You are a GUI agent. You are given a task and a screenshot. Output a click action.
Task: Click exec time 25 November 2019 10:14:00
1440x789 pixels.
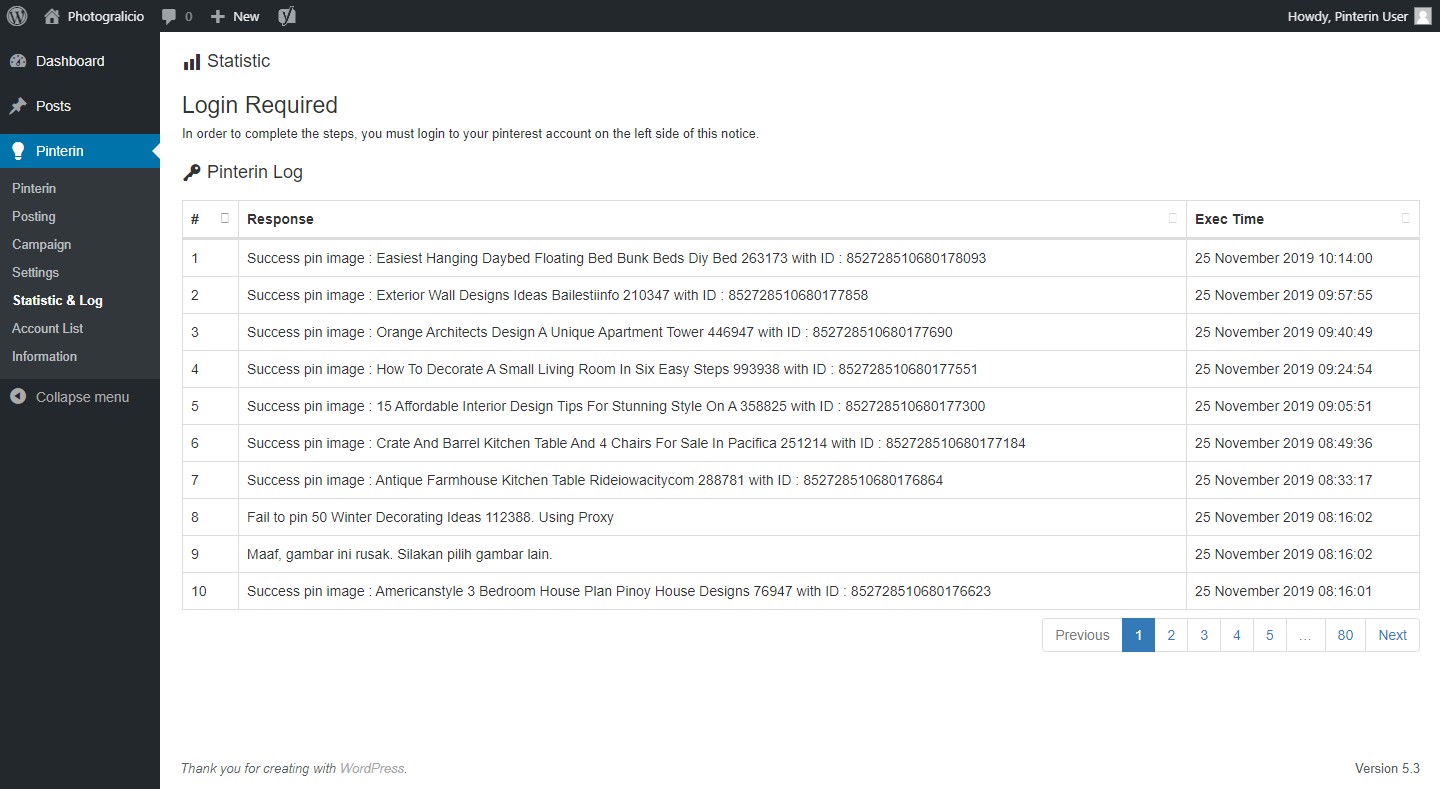1284,258
